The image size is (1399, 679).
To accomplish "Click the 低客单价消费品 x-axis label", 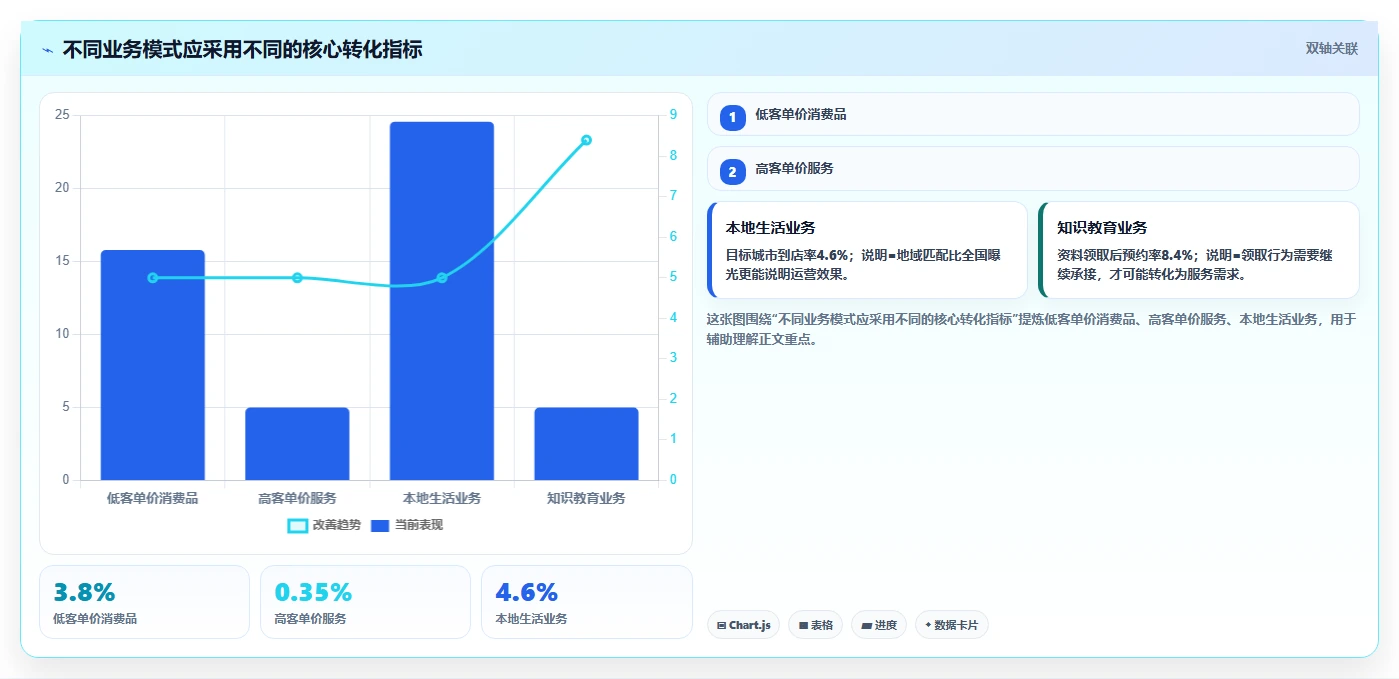I will click(153, 498).
